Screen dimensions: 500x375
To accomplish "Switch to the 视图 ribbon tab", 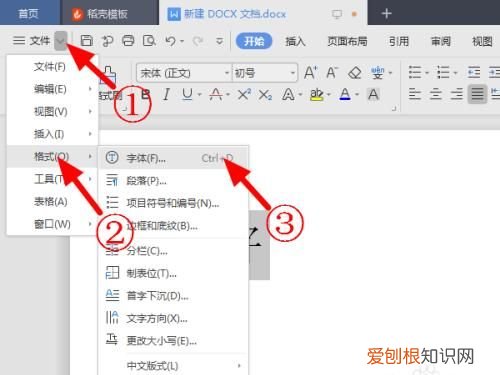I will (x=482, y=41).
